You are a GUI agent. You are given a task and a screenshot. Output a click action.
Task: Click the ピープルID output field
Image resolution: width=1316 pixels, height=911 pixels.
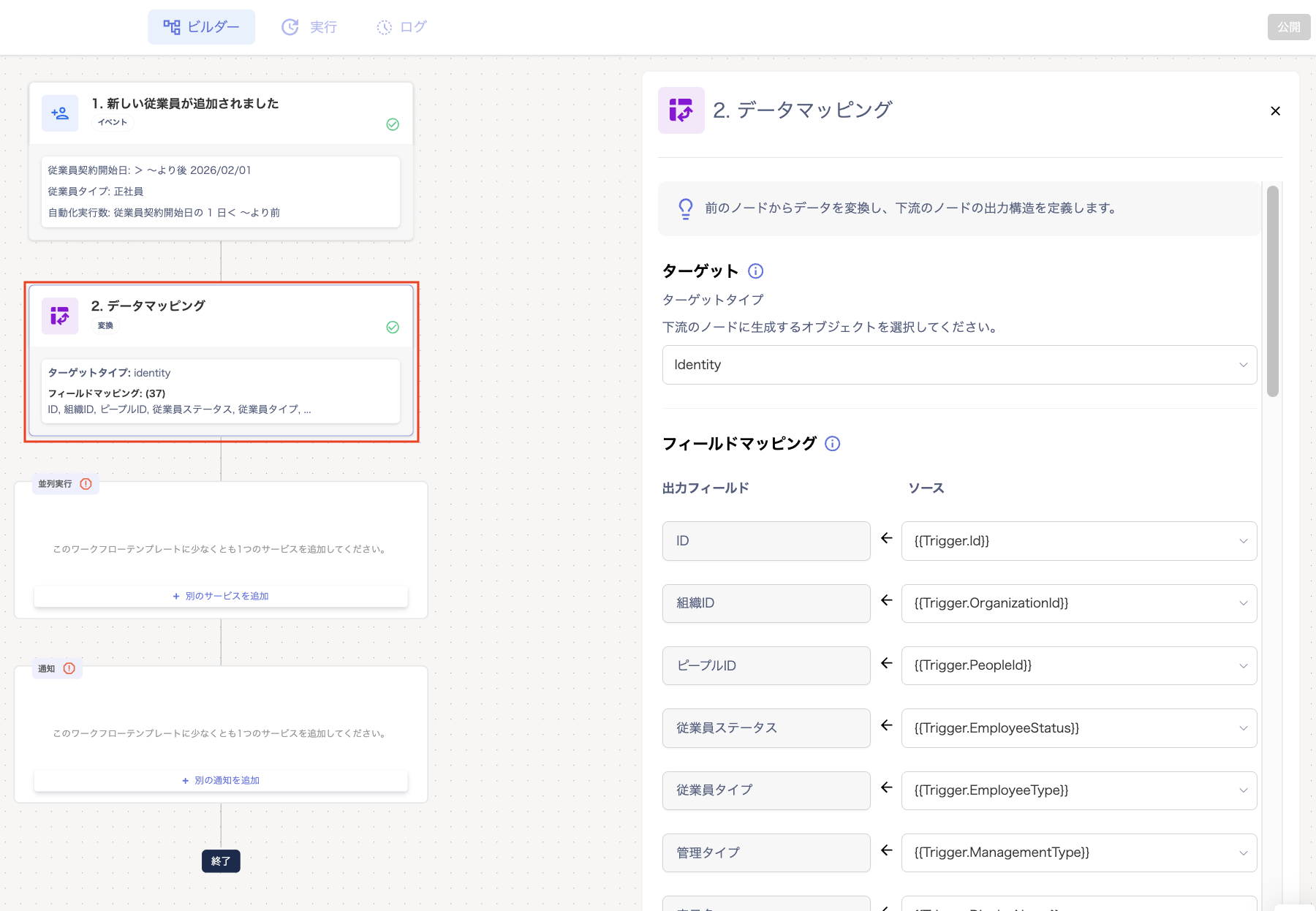tap(766, 665)
